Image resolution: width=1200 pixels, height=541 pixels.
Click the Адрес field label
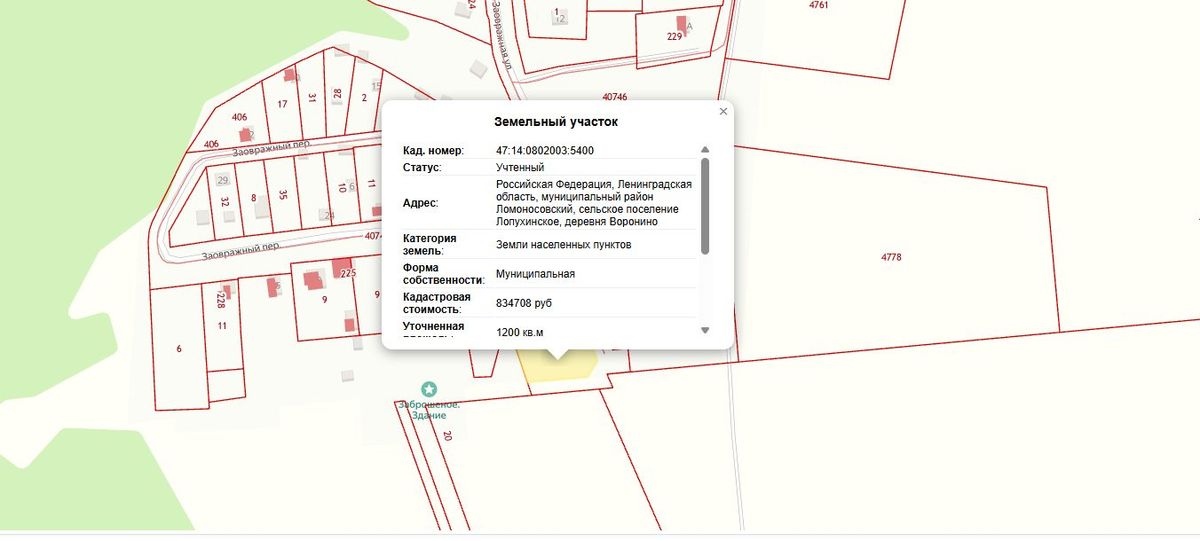pyautogui.click(x=420, y=203)
